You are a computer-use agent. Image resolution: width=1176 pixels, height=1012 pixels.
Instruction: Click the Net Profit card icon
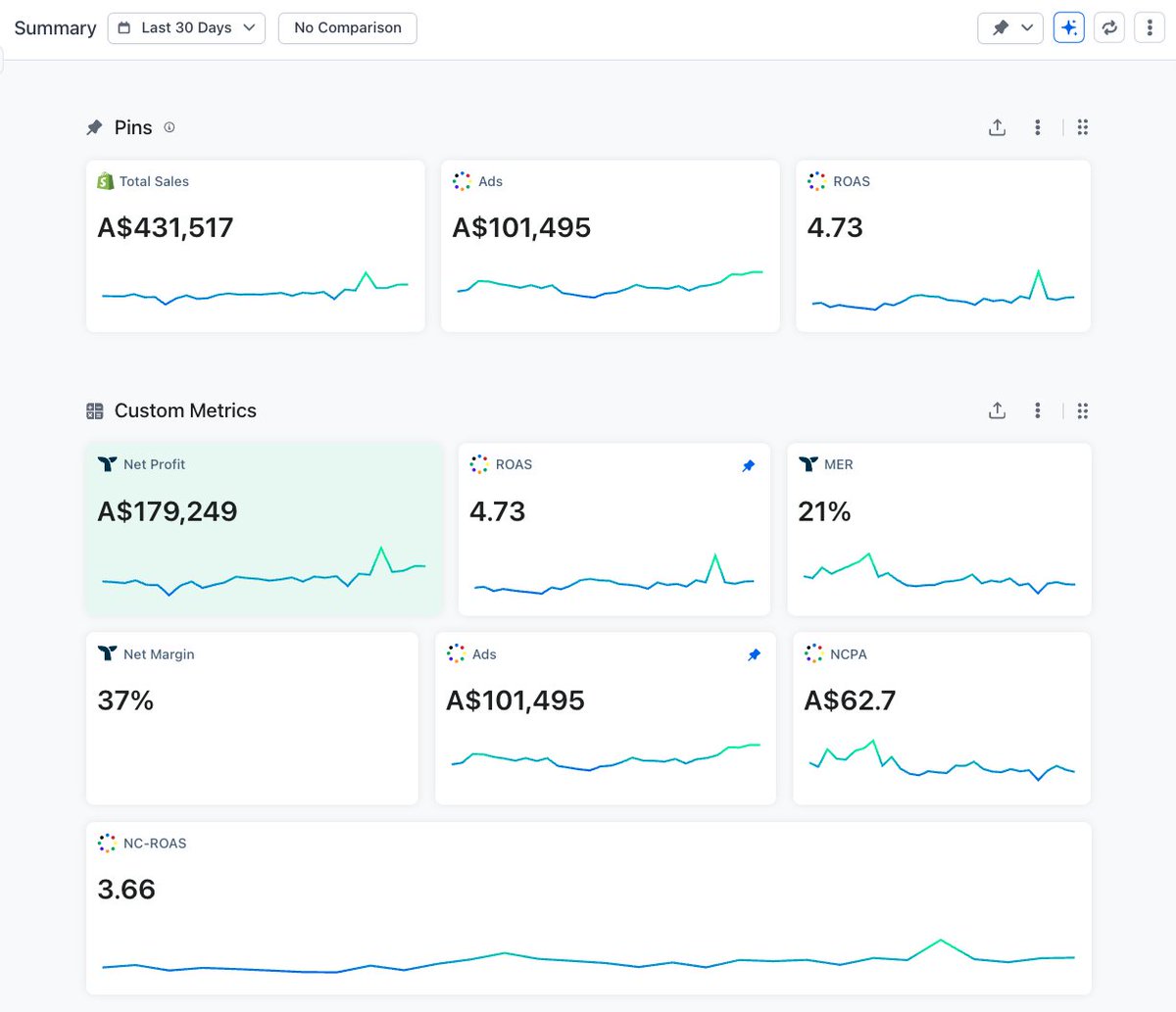click(x=107, y=464)
